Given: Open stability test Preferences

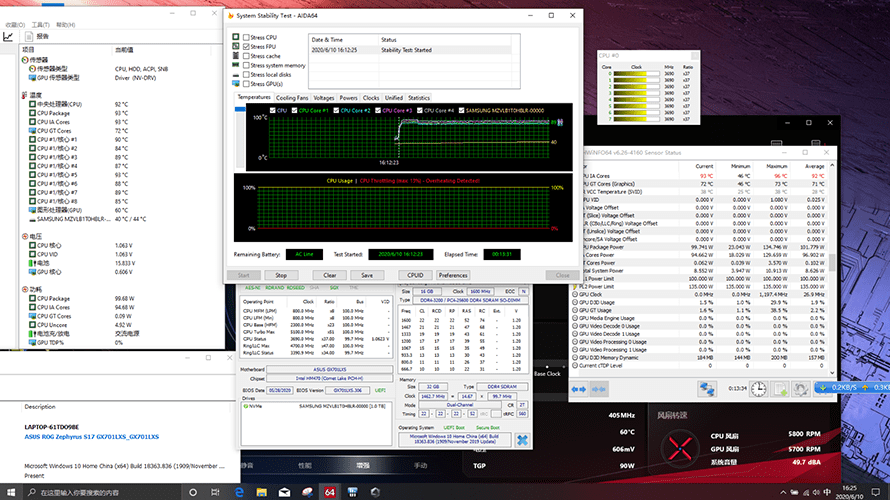Looking at the screenshot, I should pos(453,275).
